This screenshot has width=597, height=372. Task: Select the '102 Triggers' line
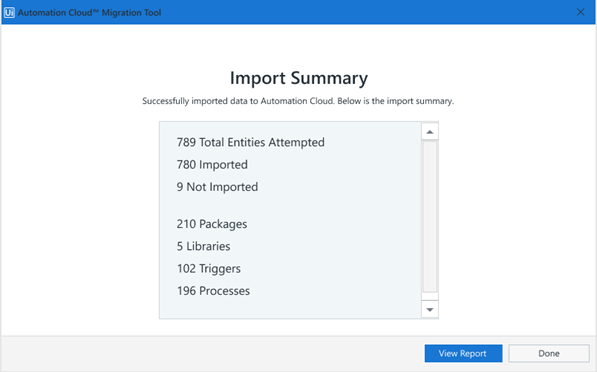(x=209, y=269)
